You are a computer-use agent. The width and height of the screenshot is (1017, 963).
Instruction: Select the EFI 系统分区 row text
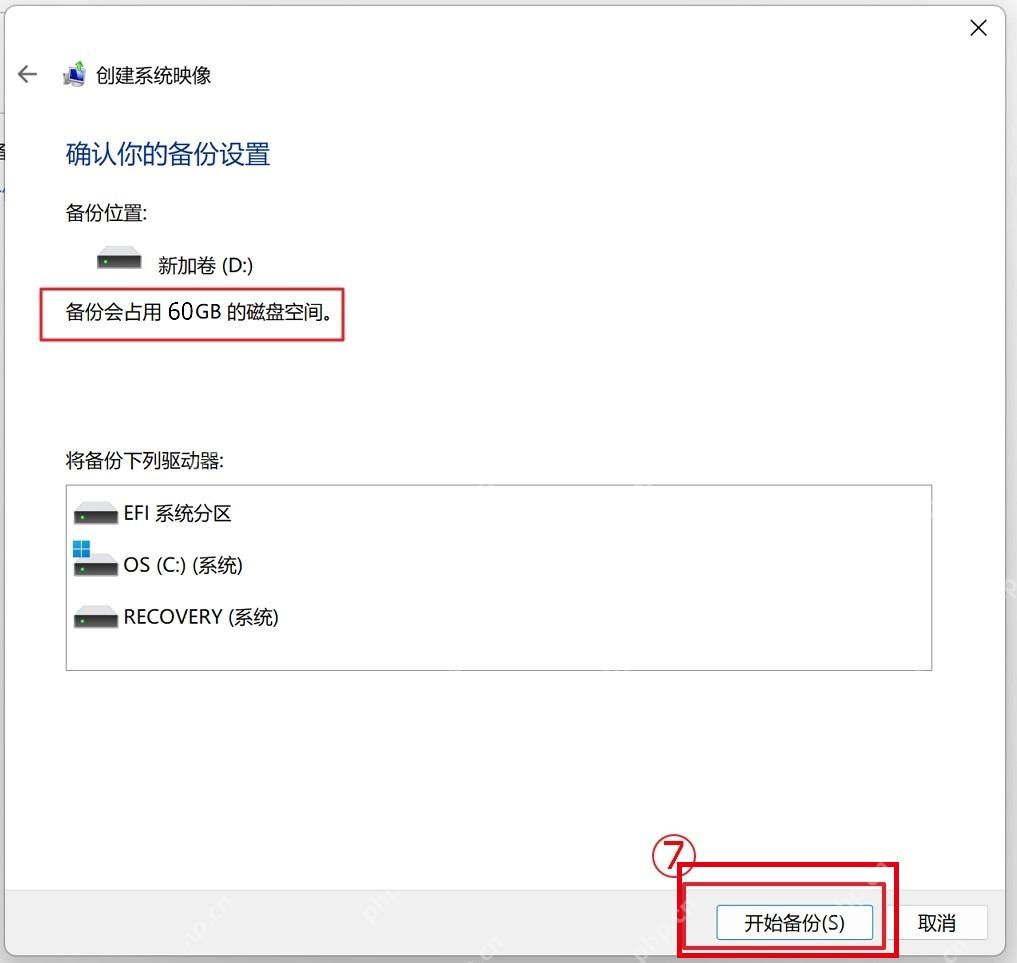click(177, 513)
